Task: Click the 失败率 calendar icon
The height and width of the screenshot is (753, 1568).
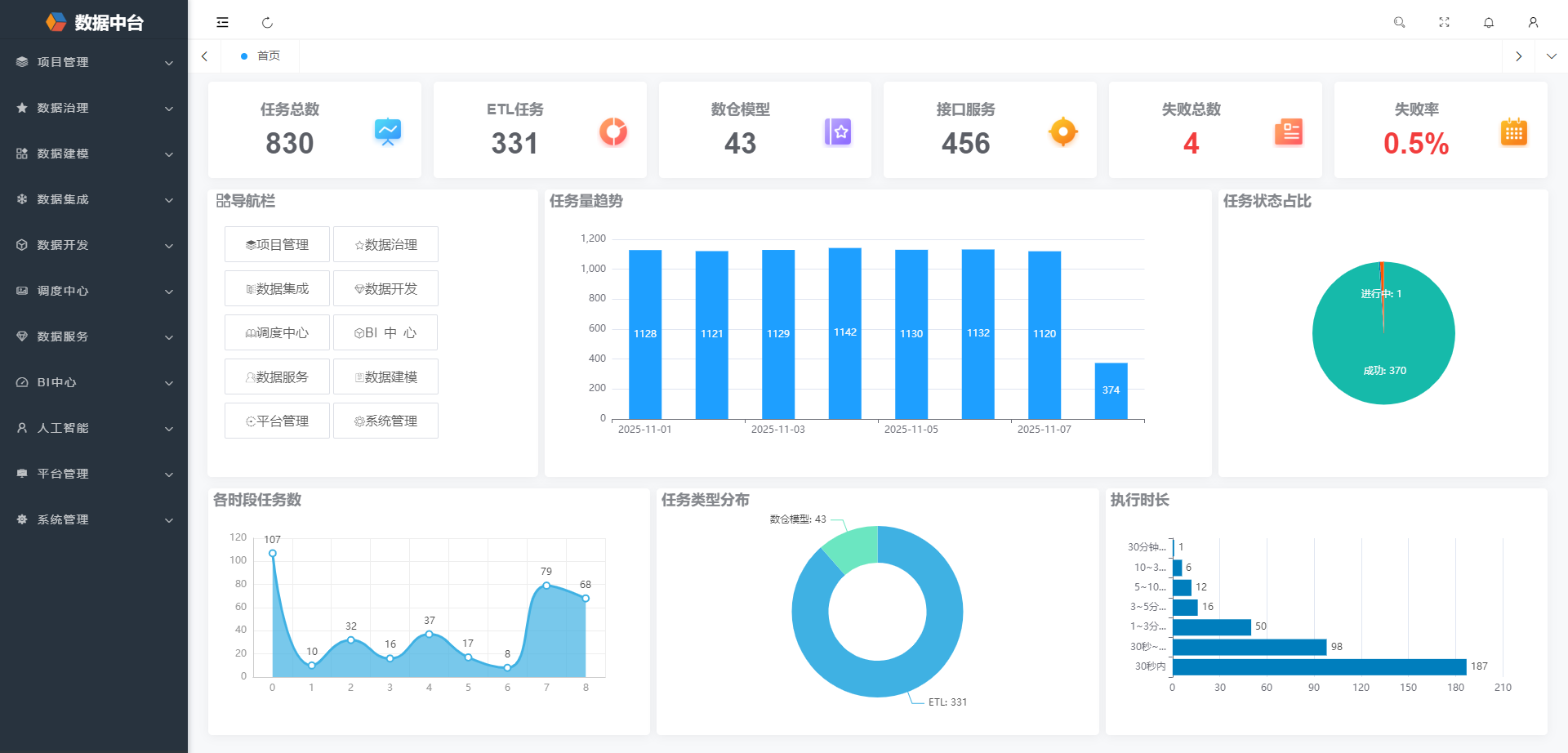Action: point(1513,131)
